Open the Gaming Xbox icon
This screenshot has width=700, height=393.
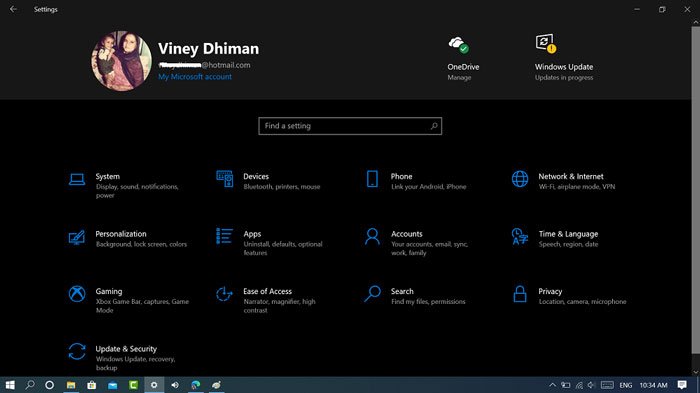tap(77, 294)
